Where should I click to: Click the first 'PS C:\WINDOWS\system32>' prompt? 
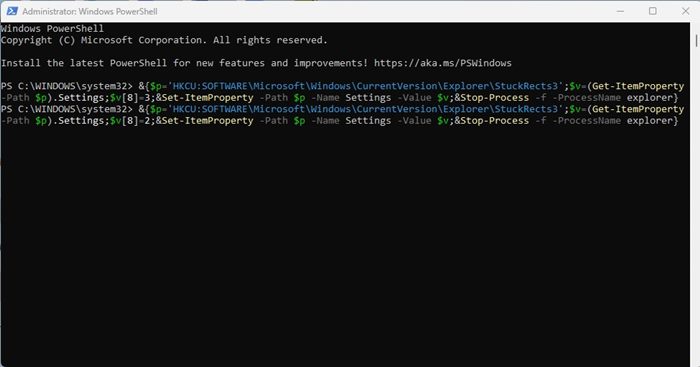pos(67,86)
